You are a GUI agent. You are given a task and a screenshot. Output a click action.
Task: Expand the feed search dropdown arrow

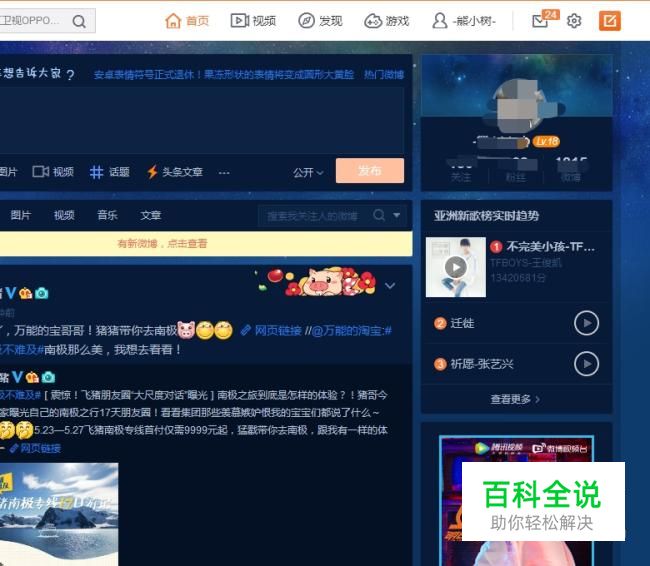[397, 215]
